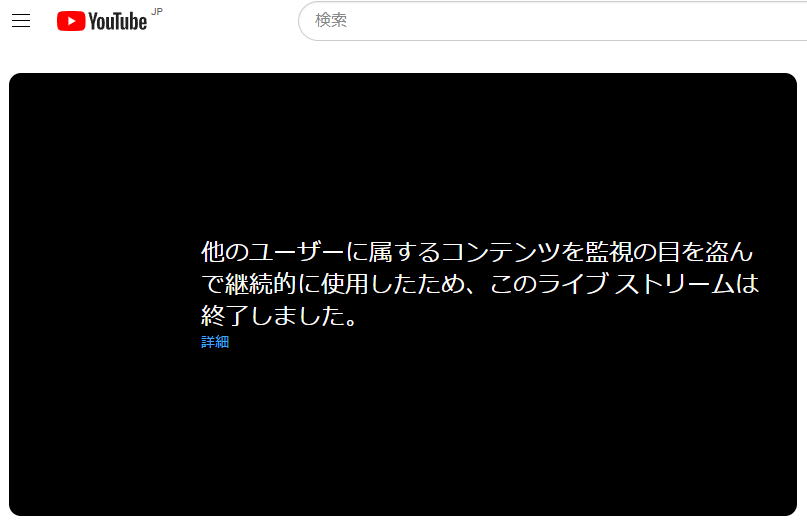Click the YouTube wordmark text
Viewport: 807px width, 529px height.
click(x=117, y=22)
